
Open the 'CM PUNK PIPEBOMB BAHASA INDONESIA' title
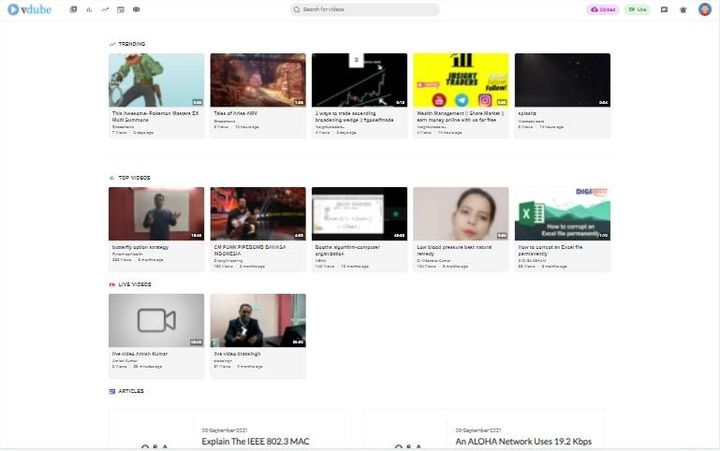250,250
